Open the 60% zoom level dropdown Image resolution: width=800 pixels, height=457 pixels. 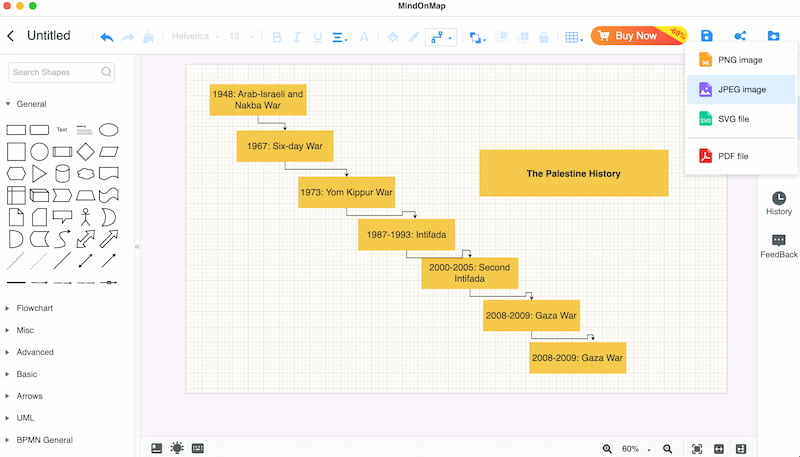coord(636,449)
